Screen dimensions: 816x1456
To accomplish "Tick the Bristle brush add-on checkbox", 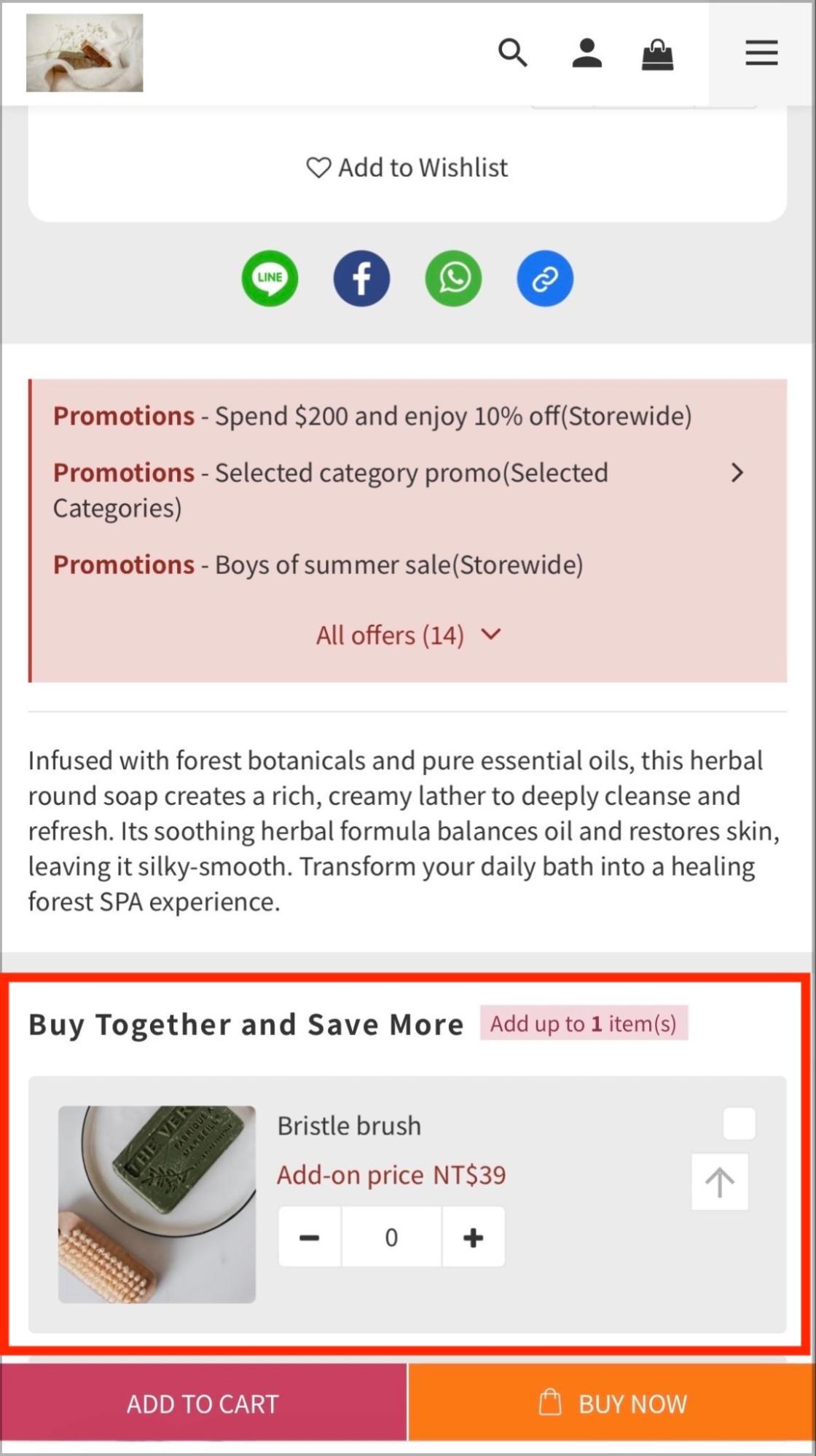I will point(739,1123).
